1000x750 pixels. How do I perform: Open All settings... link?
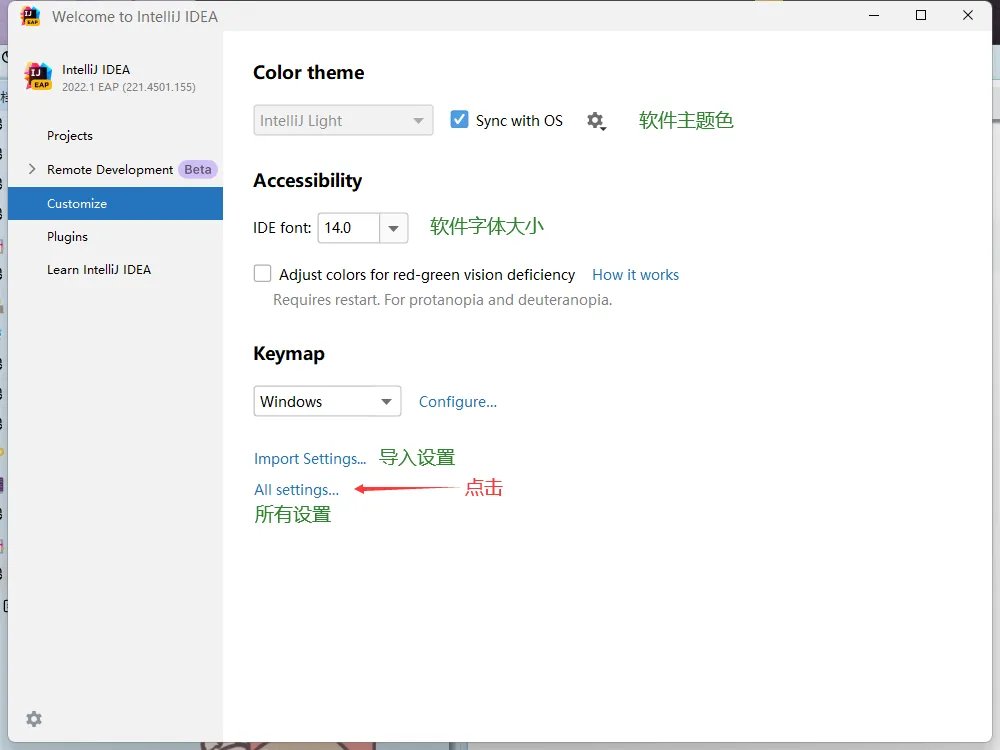pyautogui.click(x=297, y=490)
